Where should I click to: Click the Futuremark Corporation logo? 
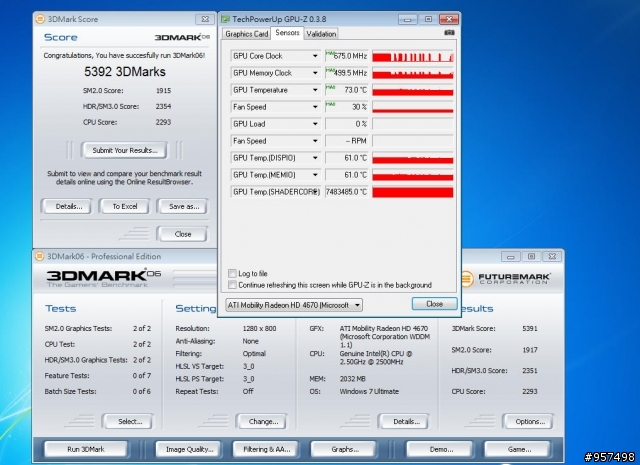tap(506, 279)
